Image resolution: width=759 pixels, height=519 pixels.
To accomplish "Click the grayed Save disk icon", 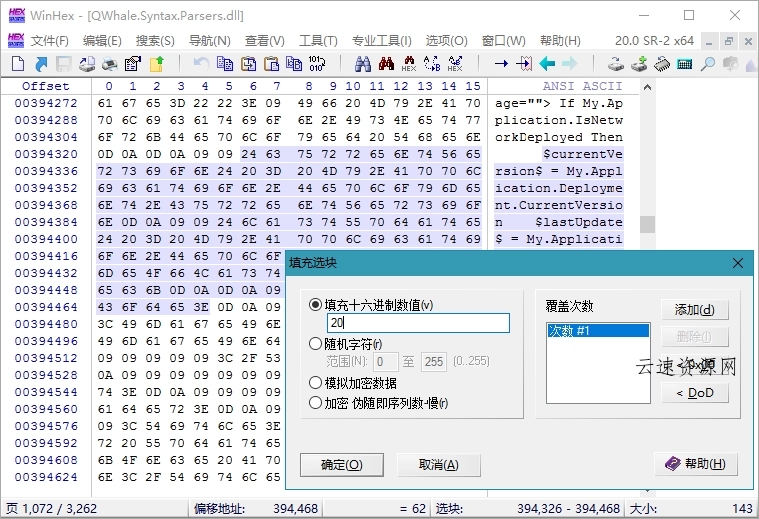I will [64, 64].
